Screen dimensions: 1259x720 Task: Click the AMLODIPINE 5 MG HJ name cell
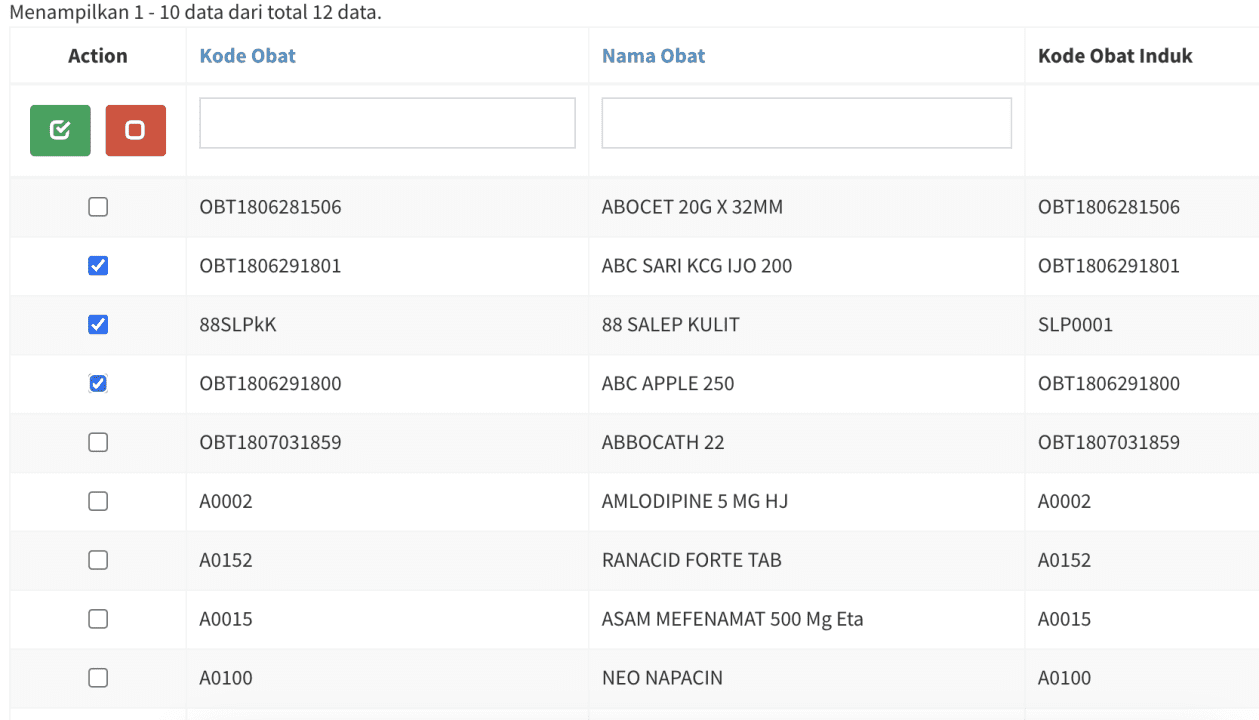[695, 501]
